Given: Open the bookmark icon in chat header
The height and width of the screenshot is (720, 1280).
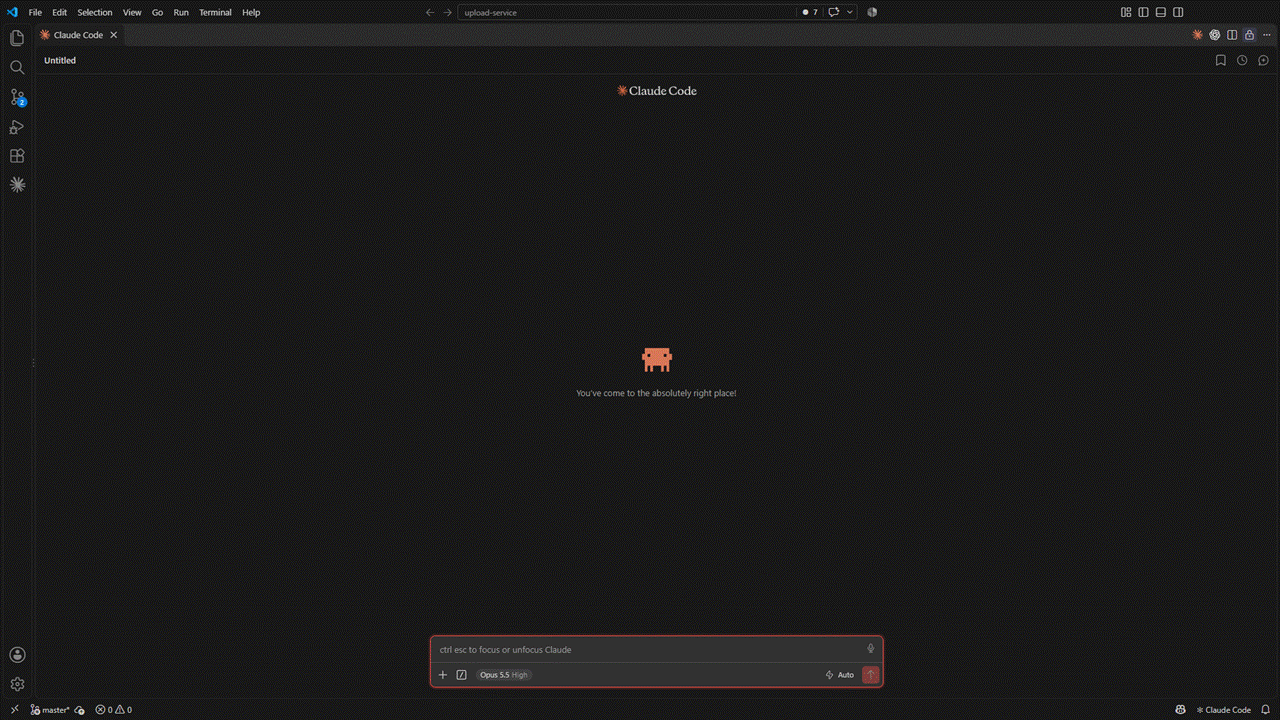Looking at the screenshot, I should 1220,60.
